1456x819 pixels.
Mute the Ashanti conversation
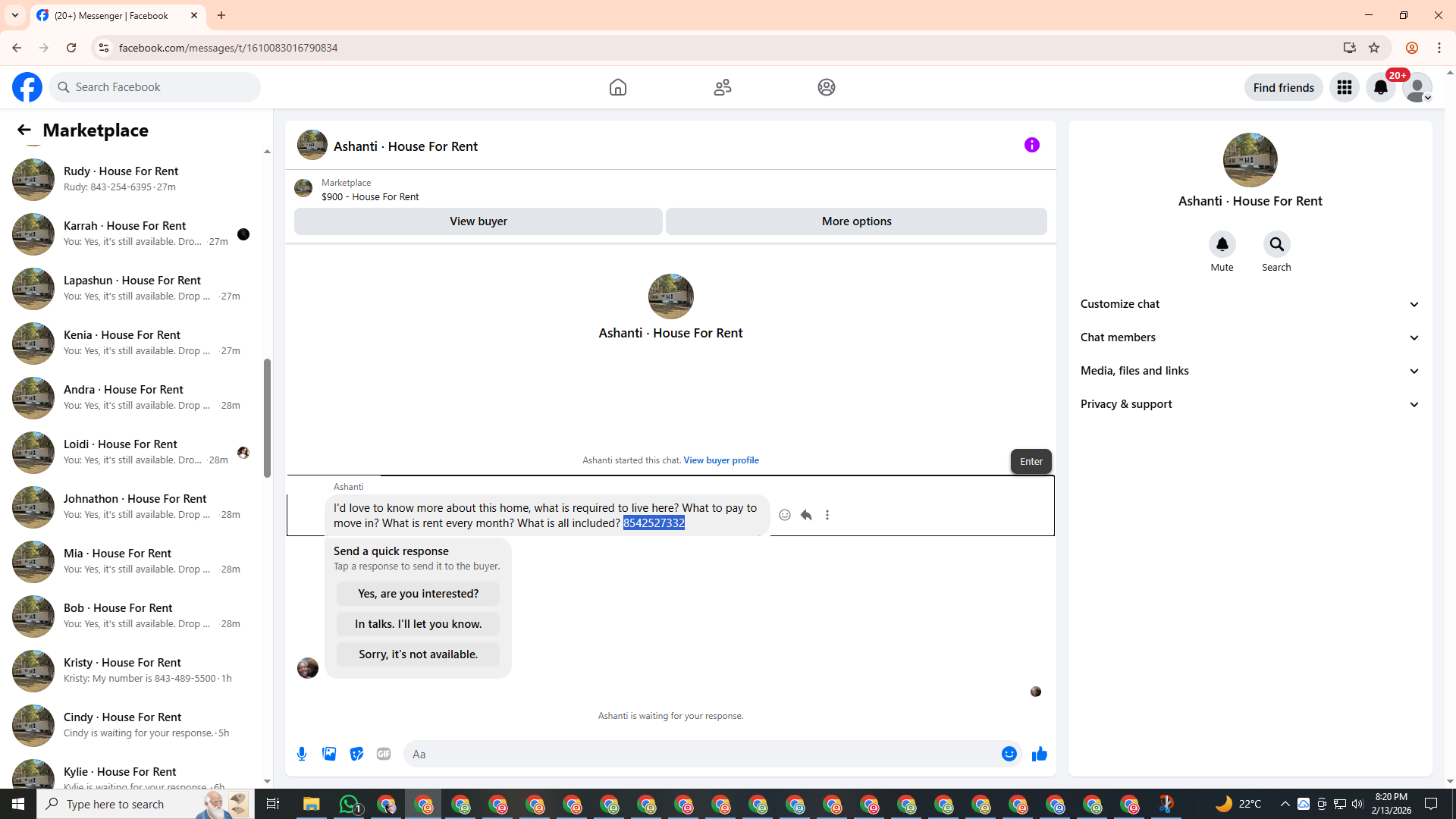(1222, 244)
